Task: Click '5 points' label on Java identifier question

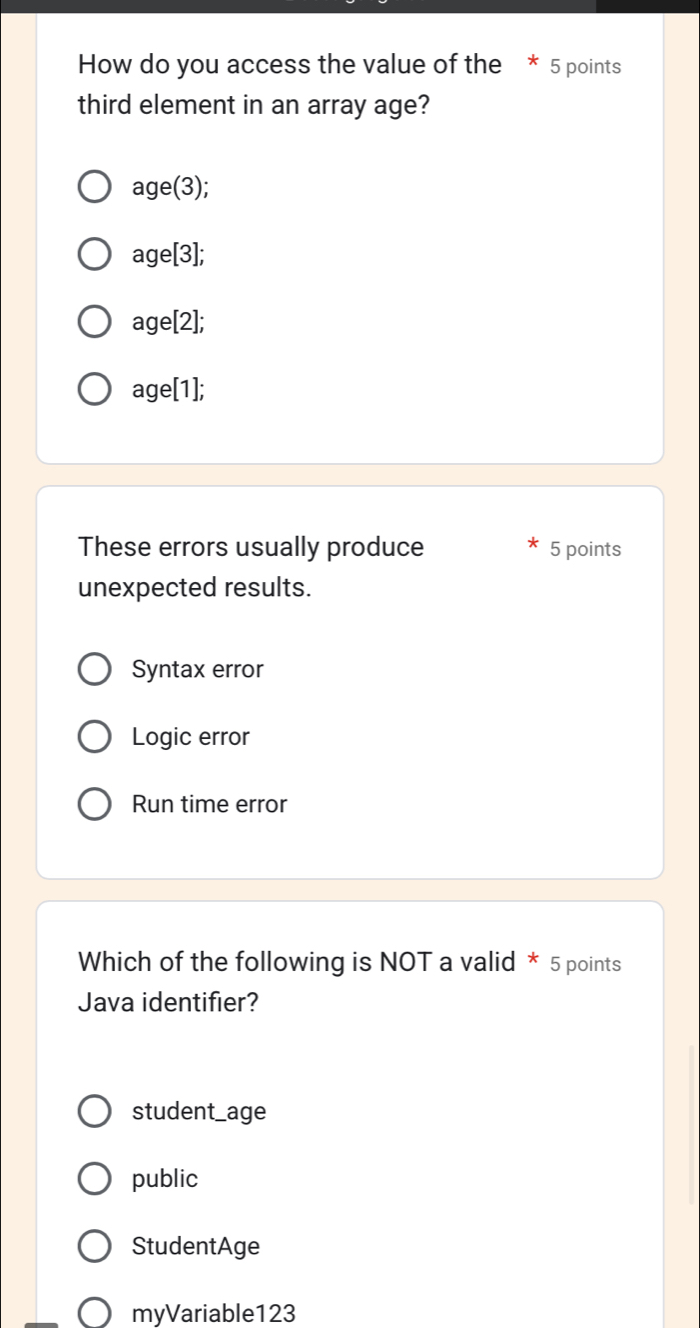Action: (x=585, y=965)
